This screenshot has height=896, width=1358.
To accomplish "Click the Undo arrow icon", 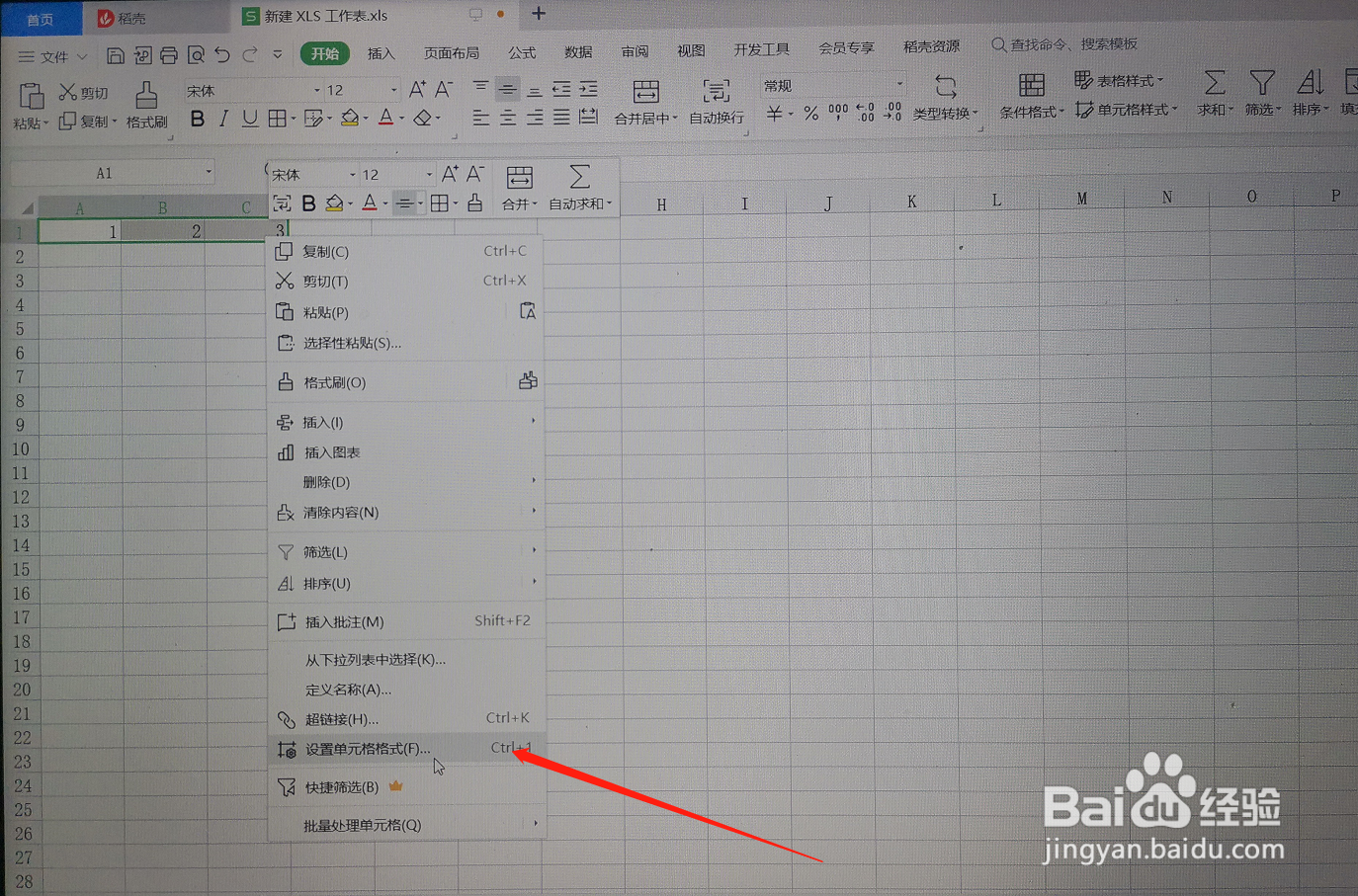I will 221,56.
